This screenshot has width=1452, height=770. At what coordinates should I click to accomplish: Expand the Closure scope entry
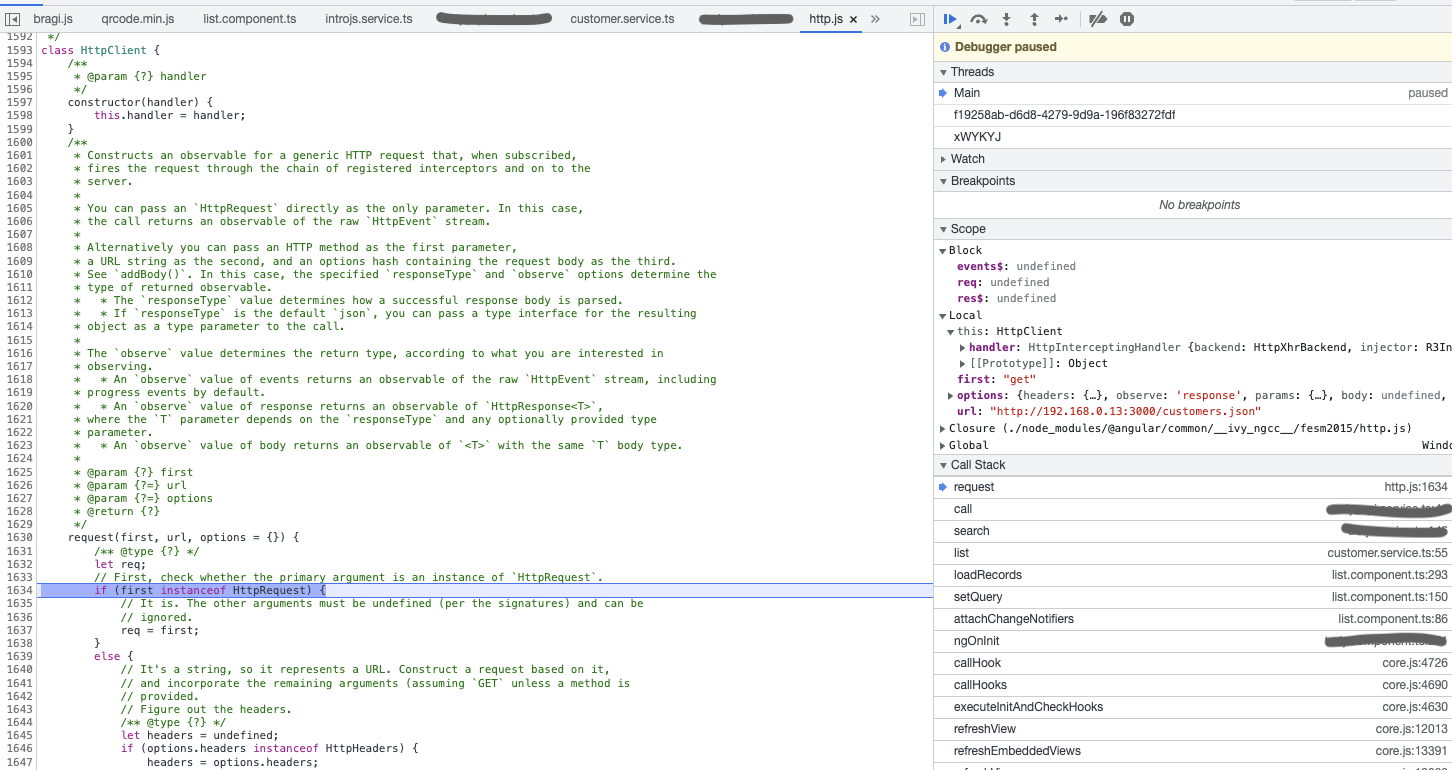point(943,428)
